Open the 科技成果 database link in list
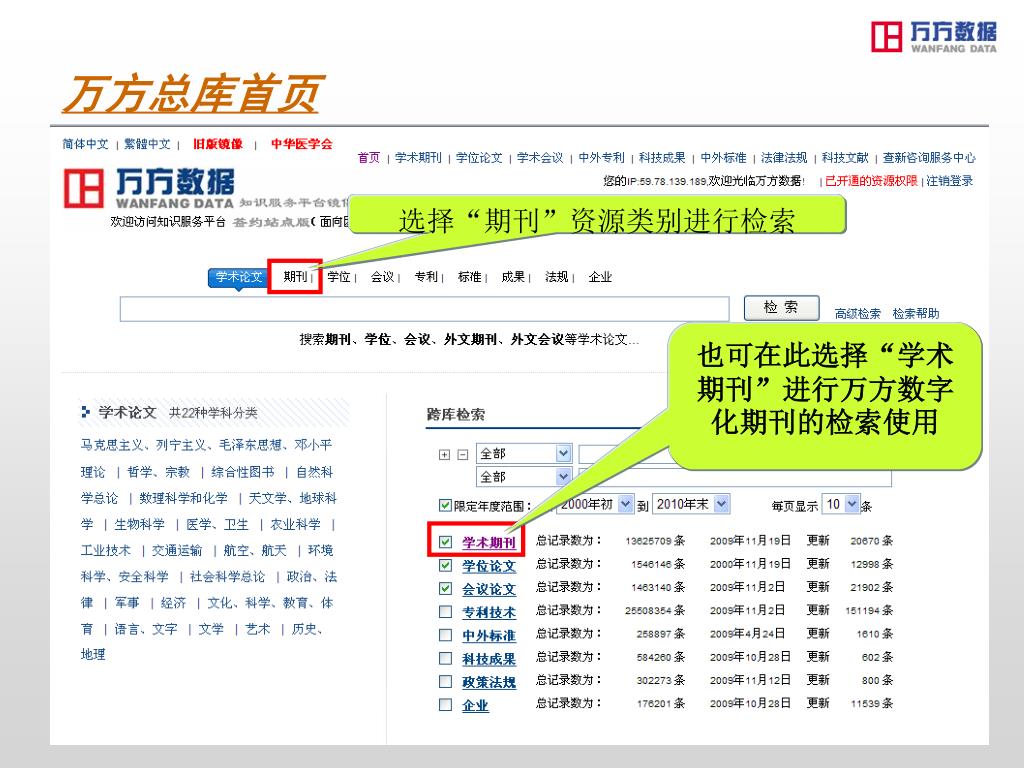 coord(488,659)
